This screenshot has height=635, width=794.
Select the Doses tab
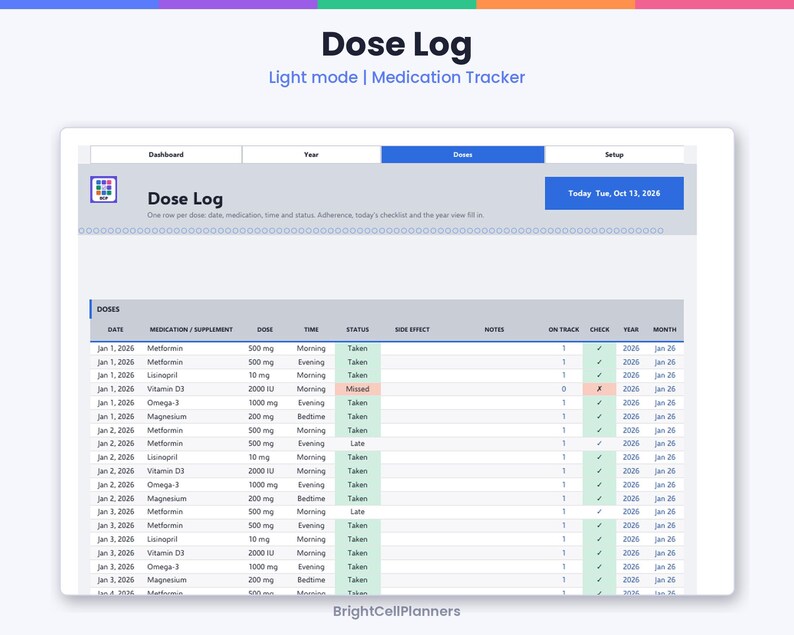(x=463, y=154)
